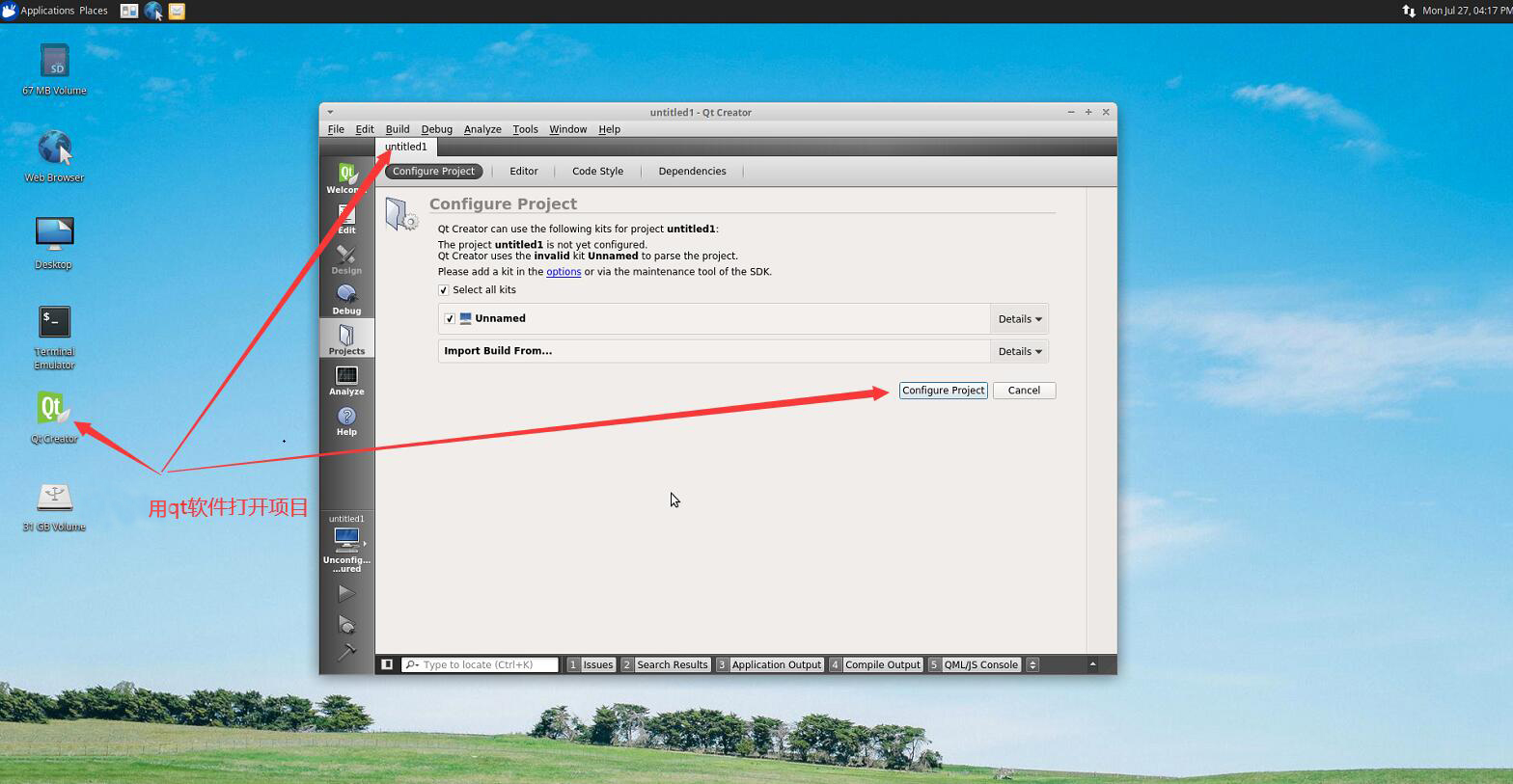Click the show desktop icon in top panel

(129, 11)
